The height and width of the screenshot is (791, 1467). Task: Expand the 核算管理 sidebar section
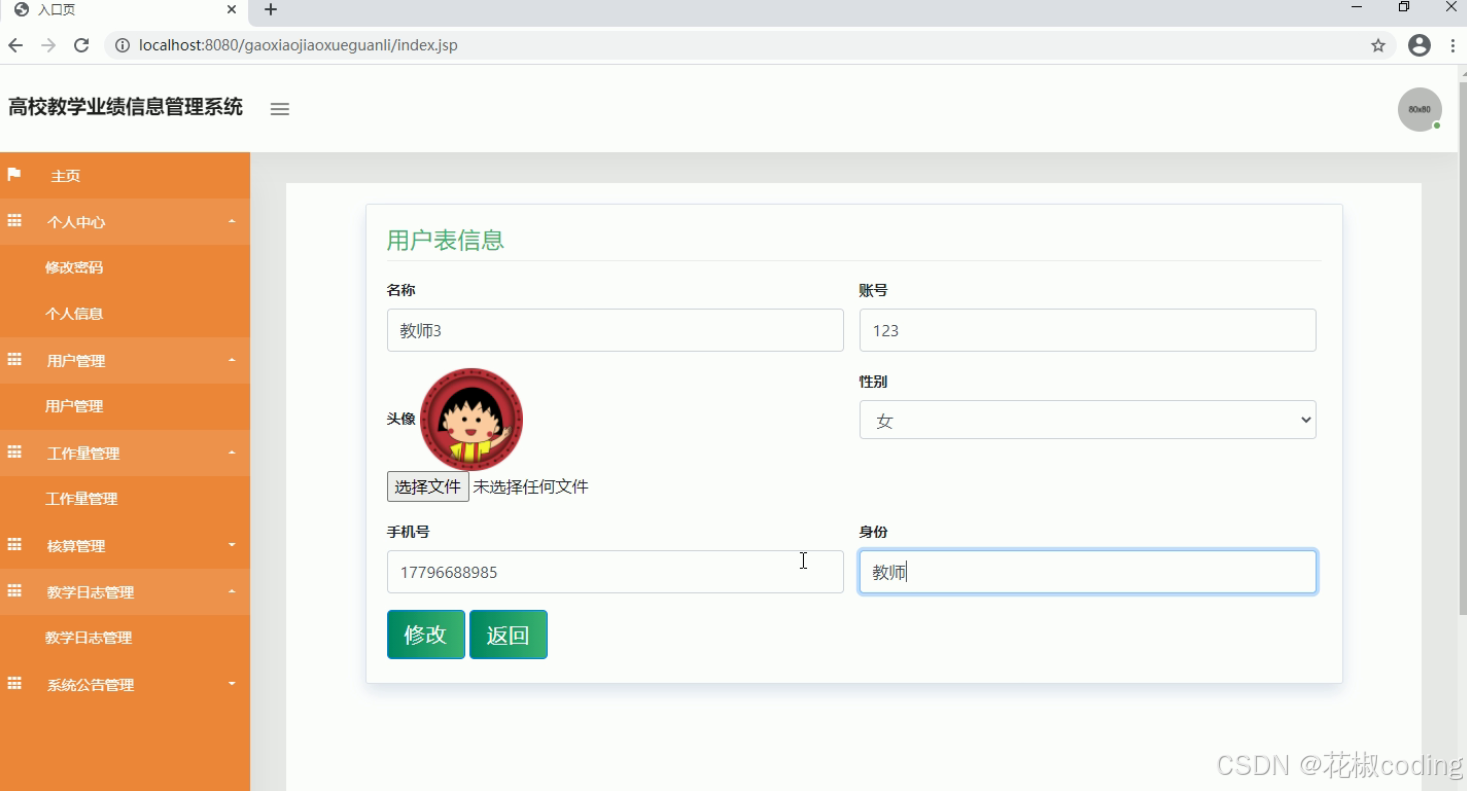231,545
